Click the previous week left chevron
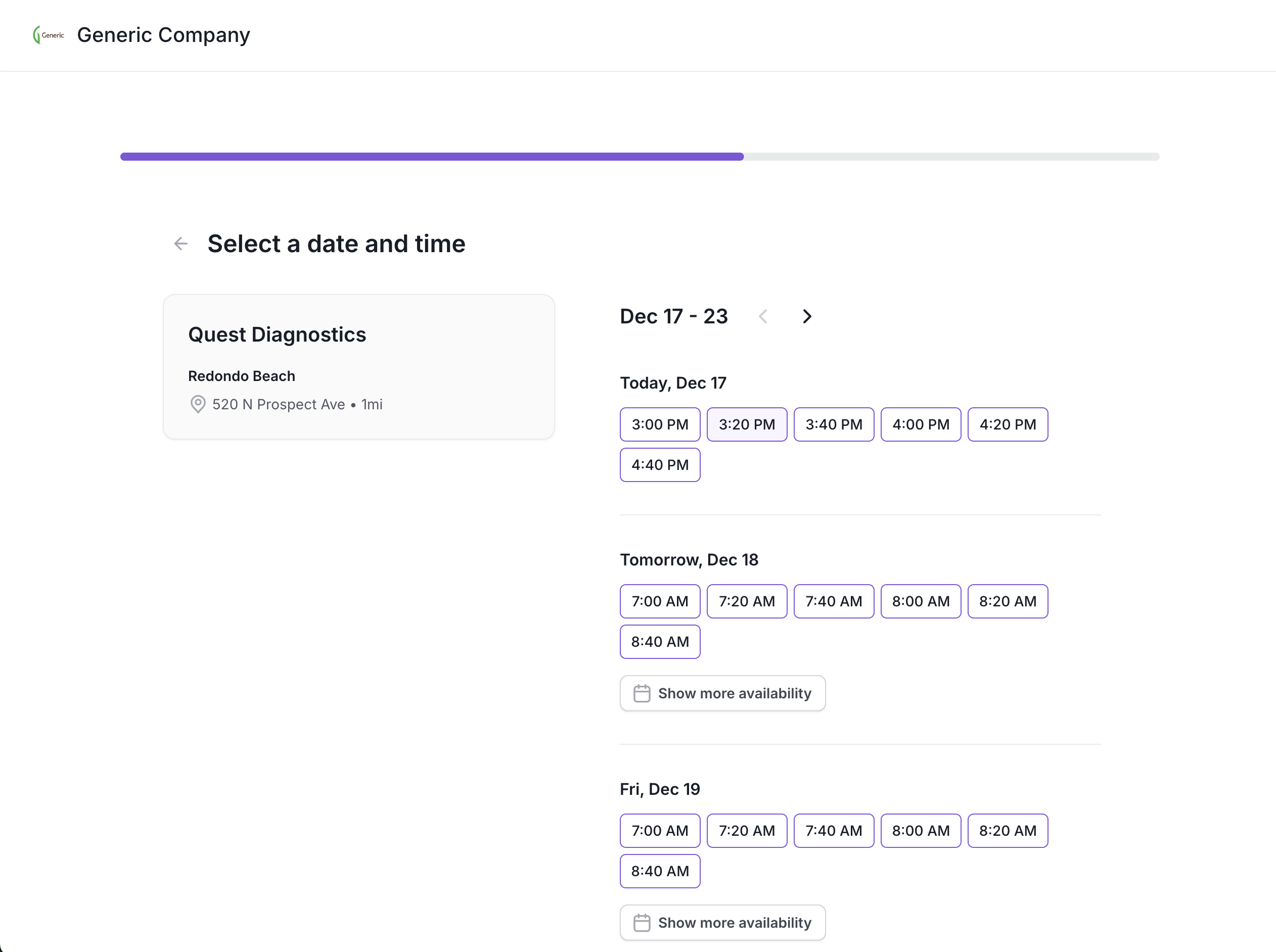The width and height of the screenshot is (1276, 952). coord(763,316)
